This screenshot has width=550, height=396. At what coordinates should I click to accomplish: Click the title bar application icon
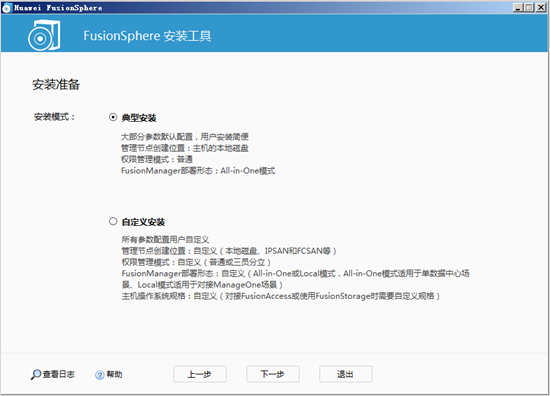click(x=7, y=8)
